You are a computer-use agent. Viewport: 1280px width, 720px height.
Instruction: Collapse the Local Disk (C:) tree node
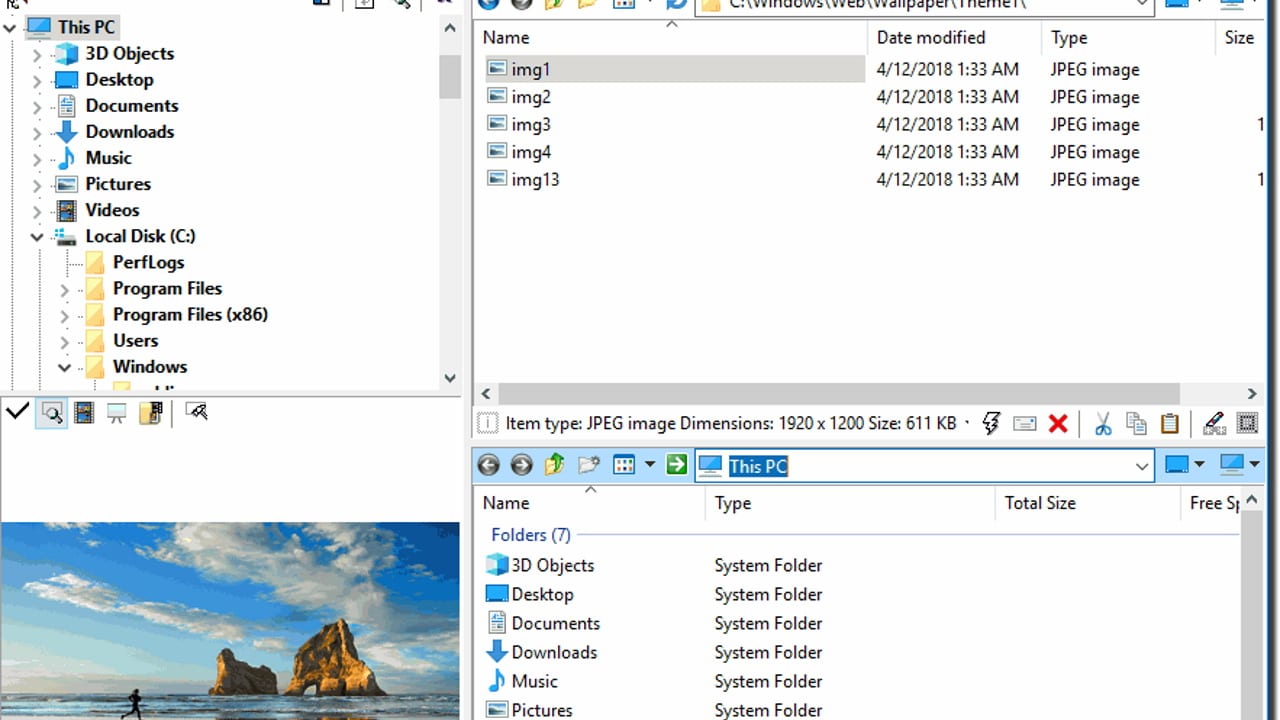pos(36,236)
